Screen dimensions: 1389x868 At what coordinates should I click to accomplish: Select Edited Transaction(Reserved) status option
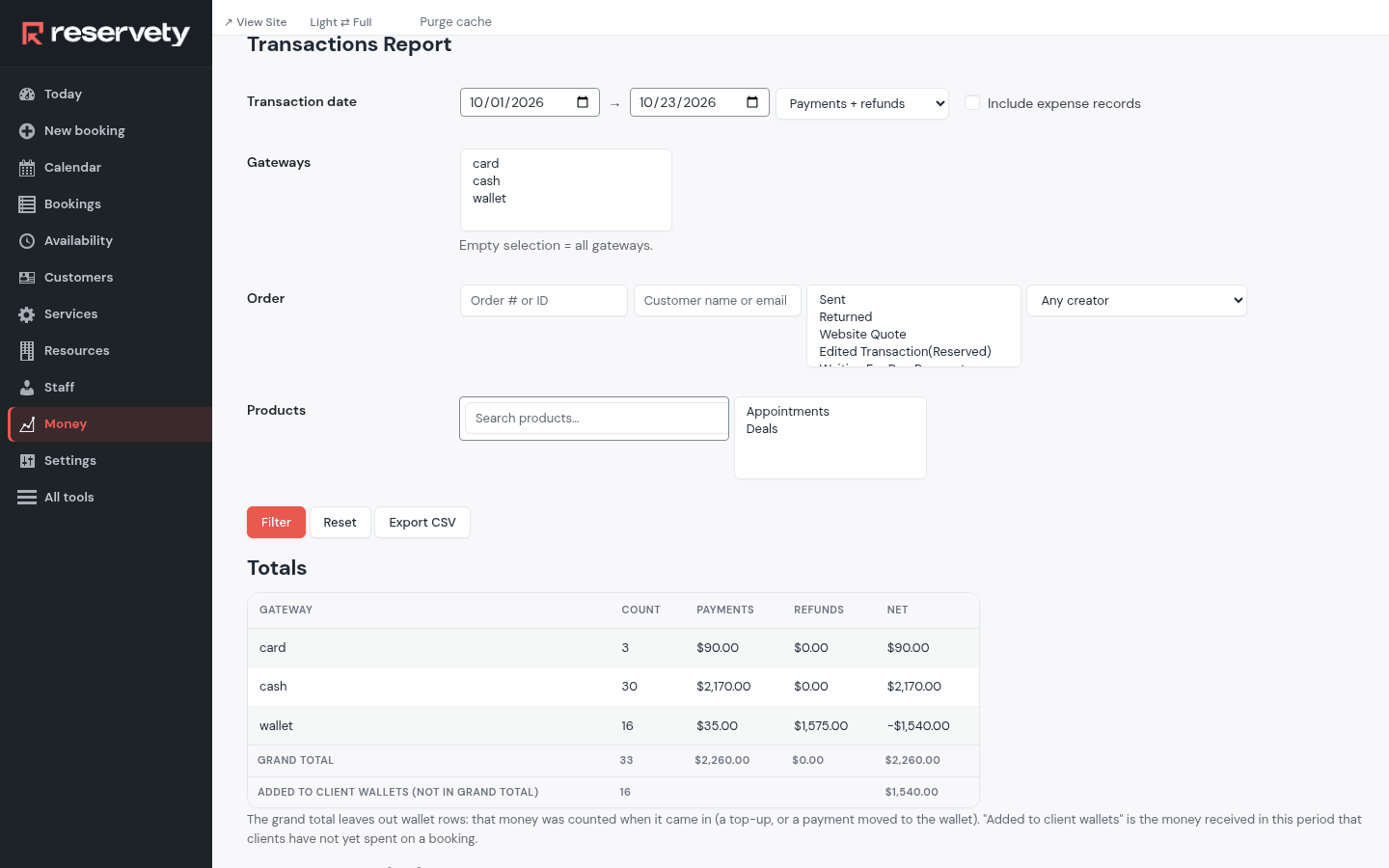coord(912,352)
